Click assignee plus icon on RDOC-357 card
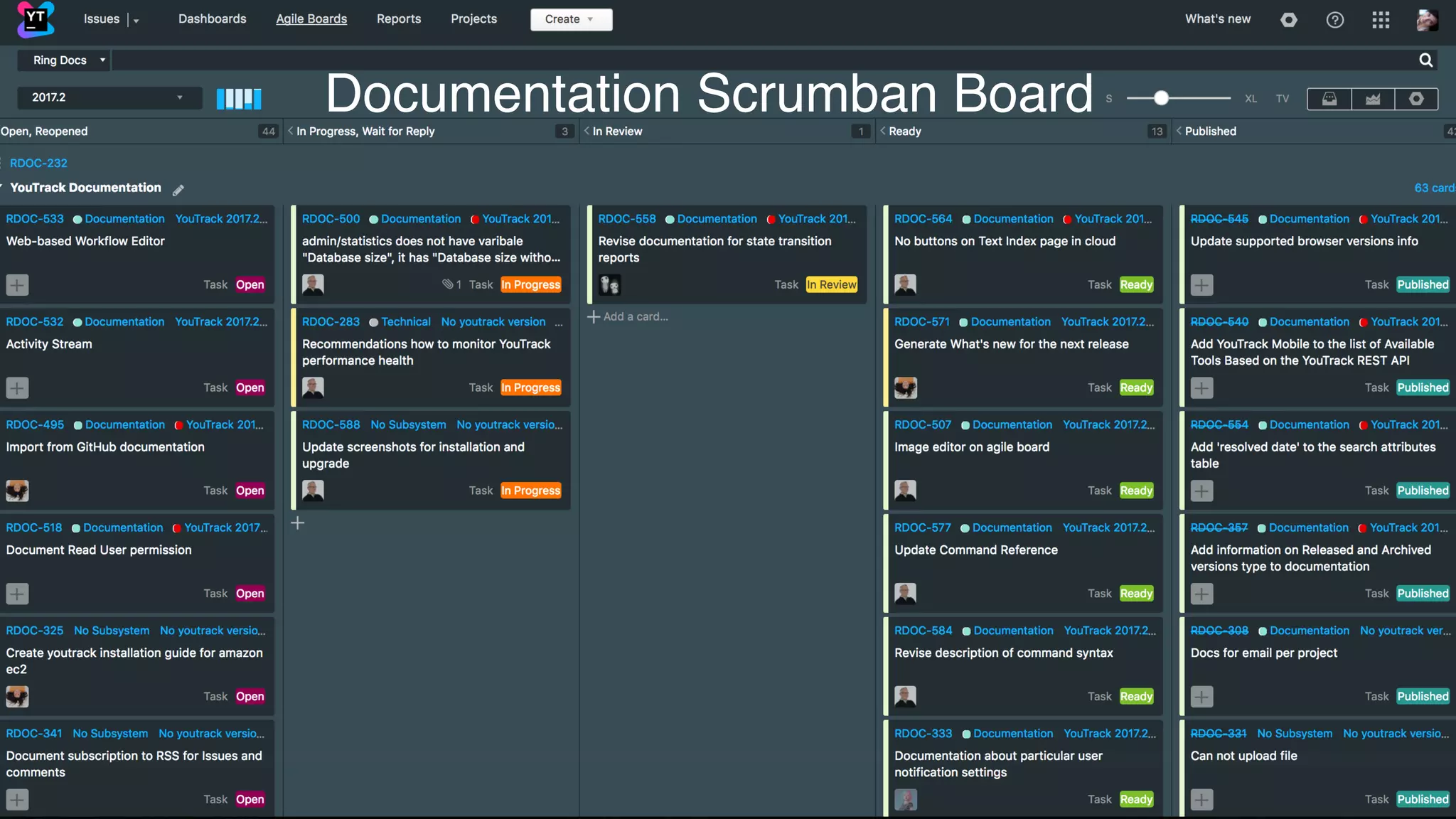Image resolution: width=1456 pixels, height=819 pixels. click(1202, 594)
